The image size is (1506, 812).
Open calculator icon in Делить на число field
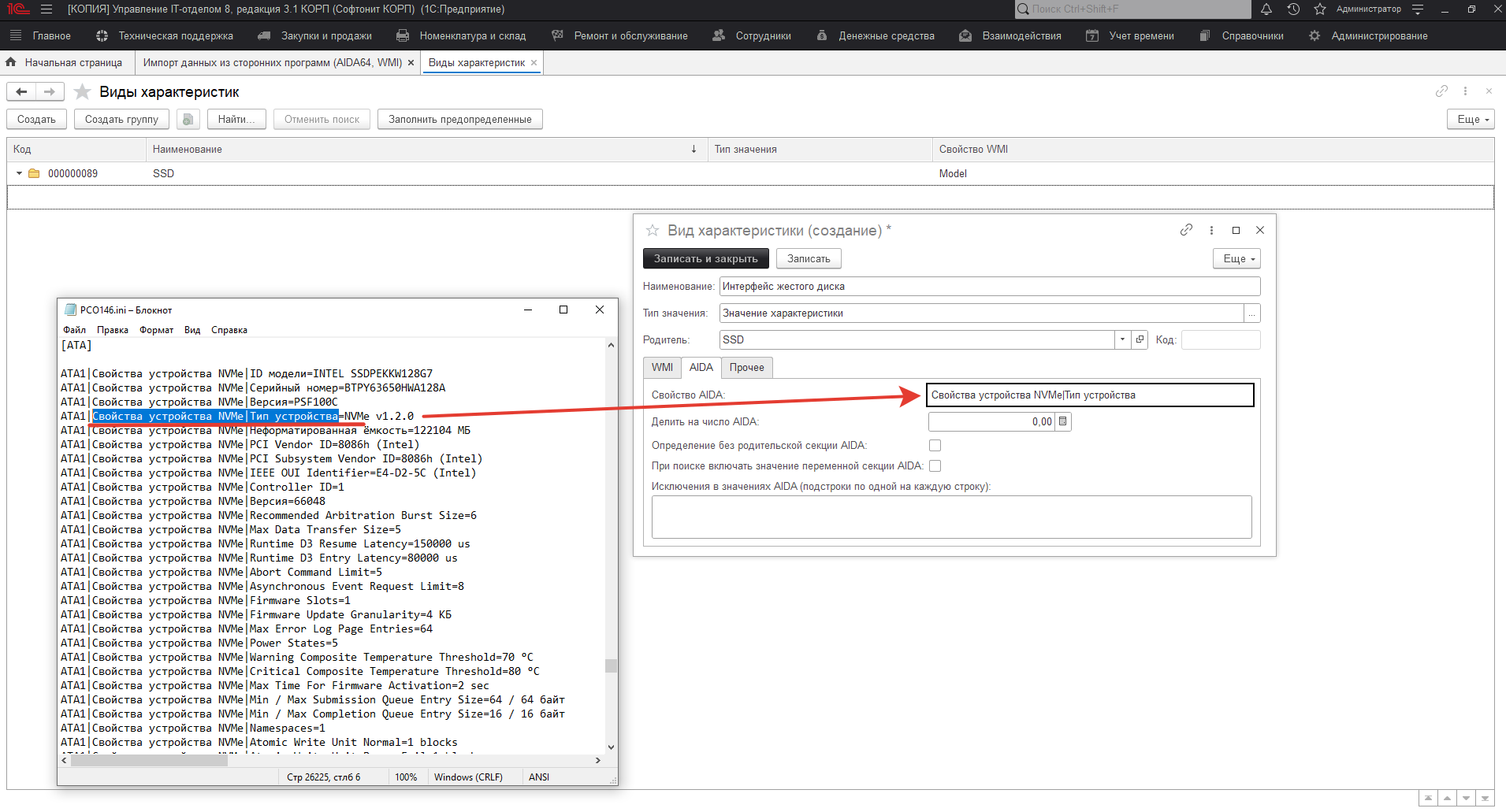coord(1063,422)
